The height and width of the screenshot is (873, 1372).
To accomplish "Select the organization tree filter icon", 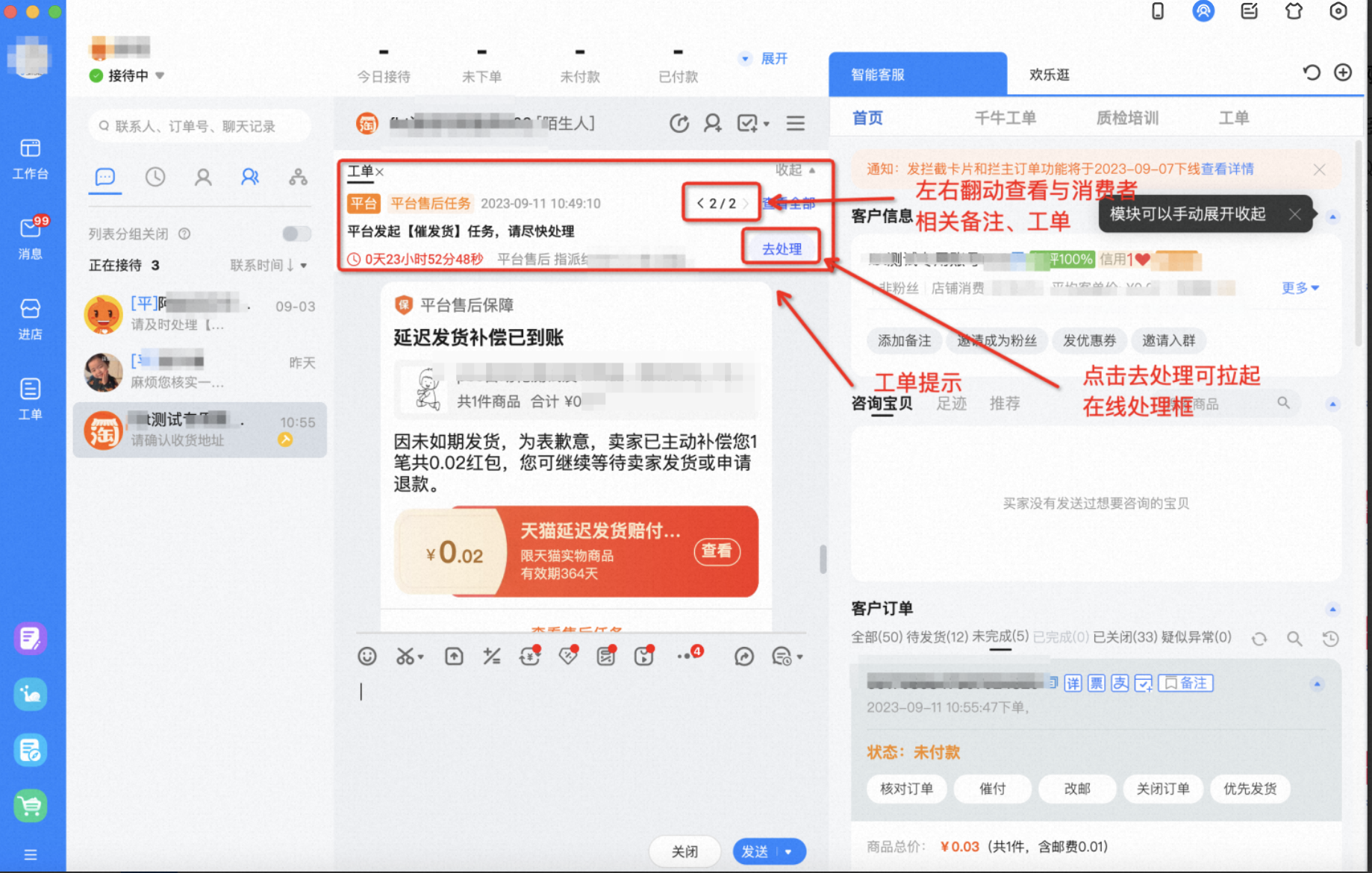I will tap(298, 177).
